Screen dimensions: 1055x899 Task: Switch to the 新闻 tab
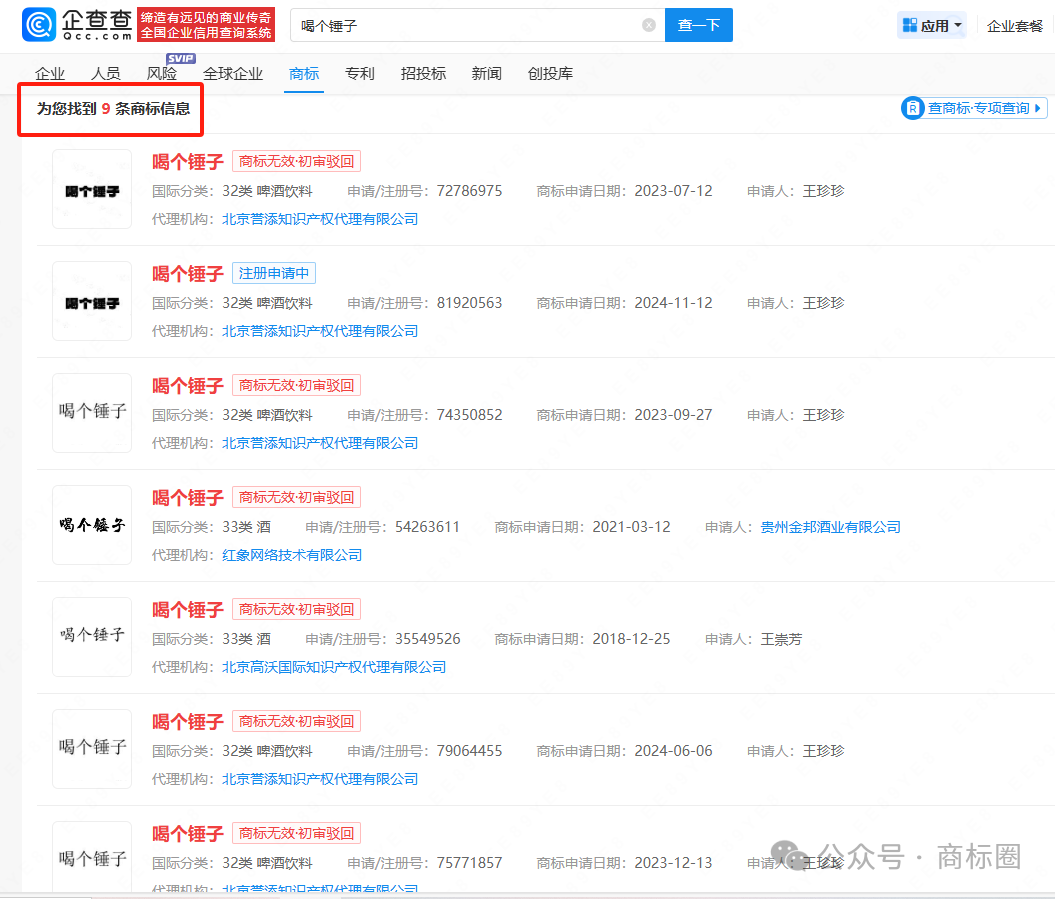[x=486, y=73]
